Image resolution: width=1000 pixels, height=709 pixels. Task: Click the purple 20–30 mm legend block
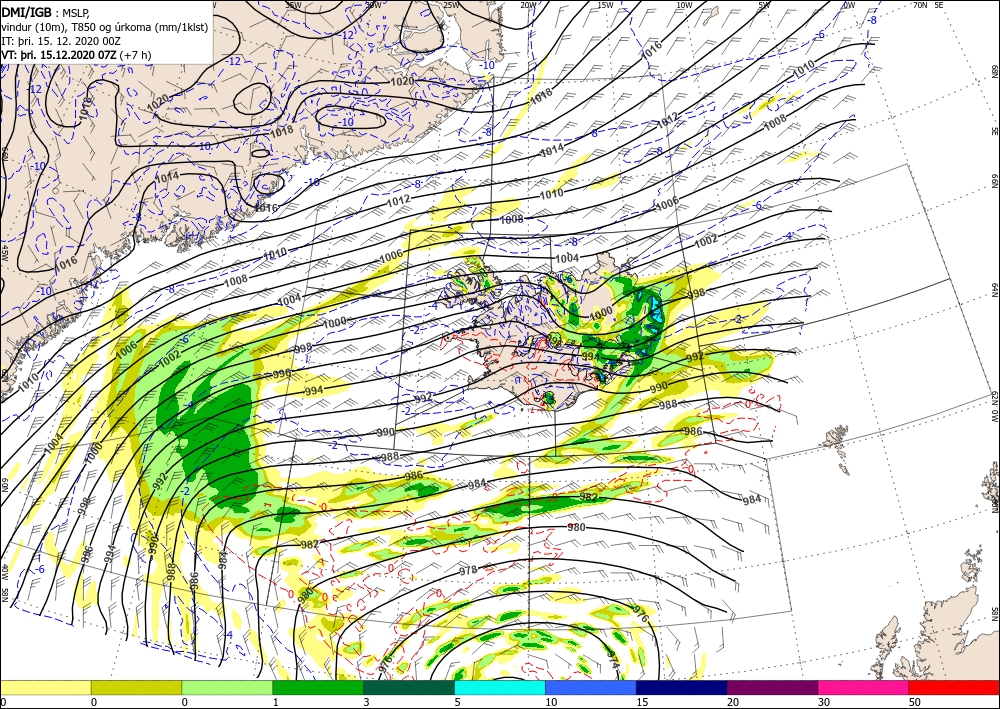[x=772, y=687]
